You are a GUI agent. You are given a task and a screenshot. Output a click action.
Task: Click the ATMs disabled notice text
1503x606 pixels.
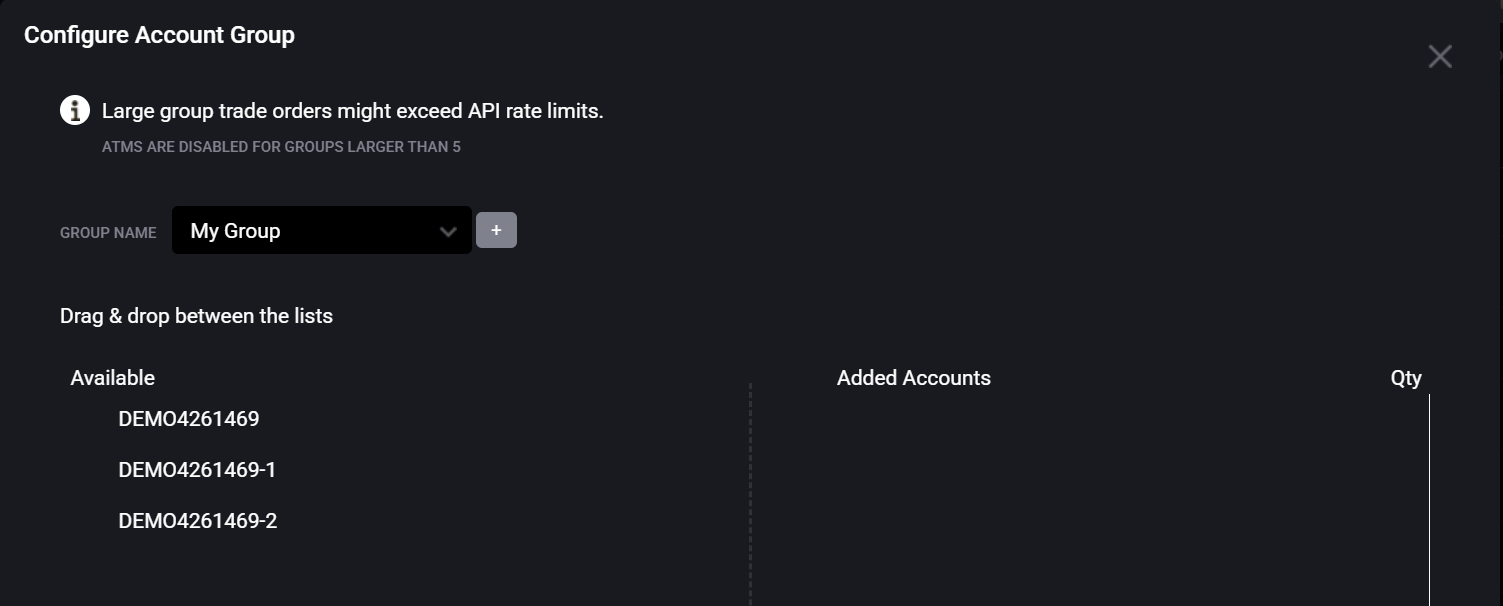[281, 147]
